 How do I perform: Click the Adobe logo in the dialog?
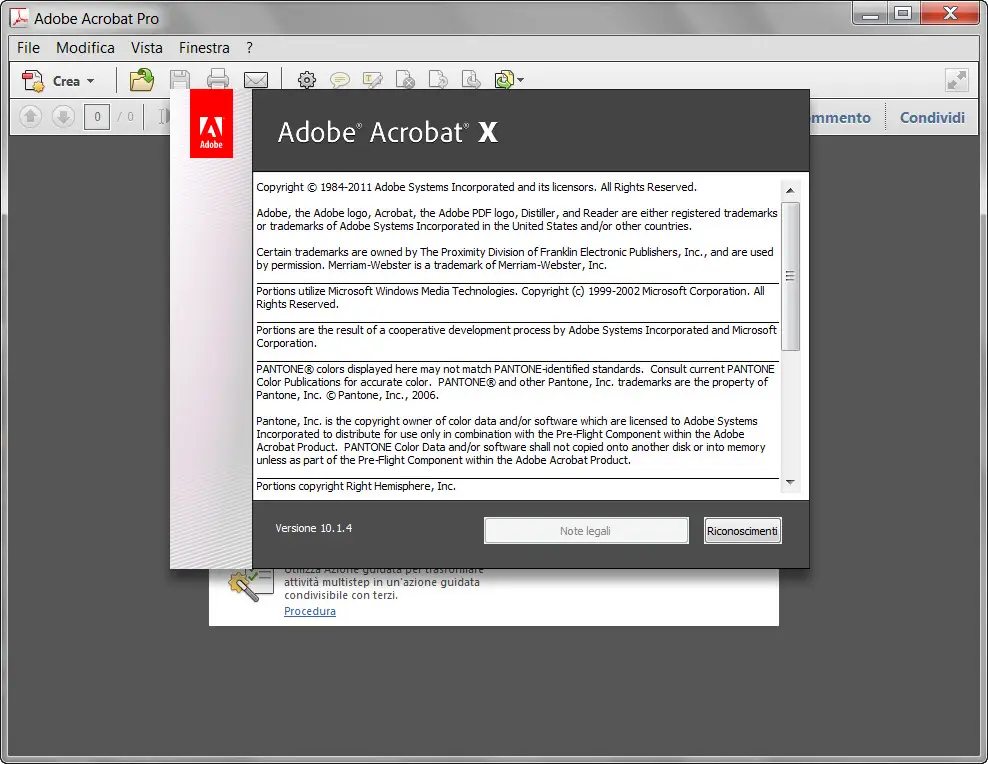coord(211,123)
